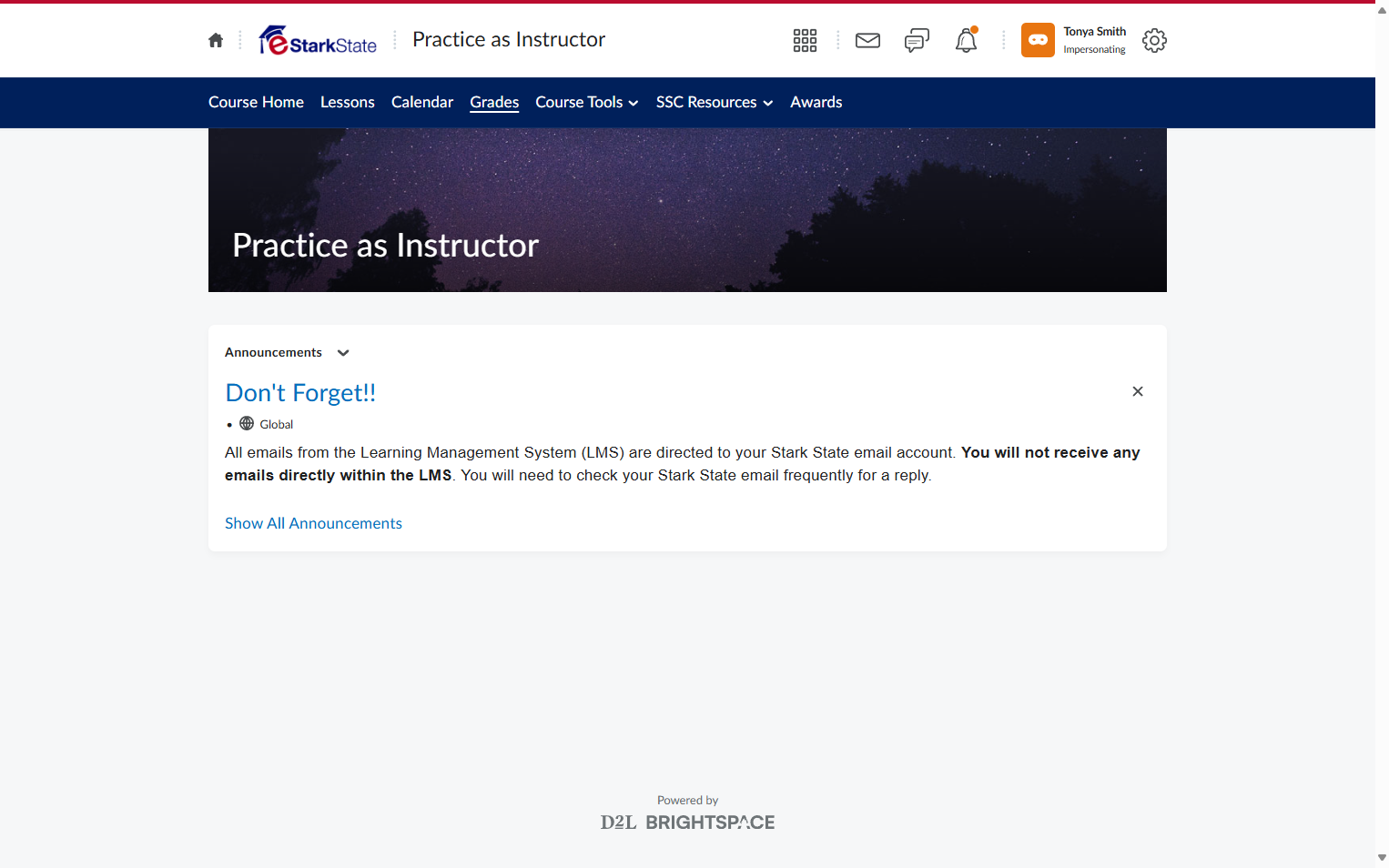
Task: Open the Select a course waffle grid
Action: (x=805, y=40)
